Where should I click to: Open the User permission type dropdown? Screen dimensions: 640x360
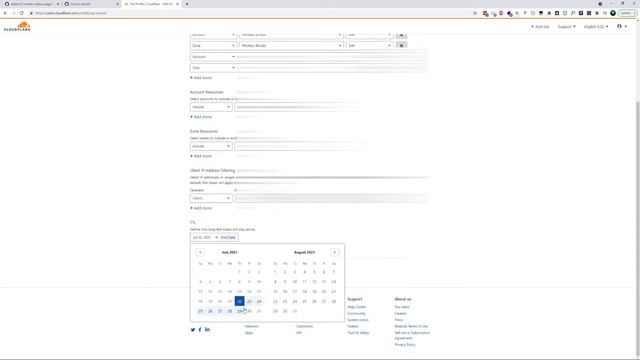pos(213,68)
